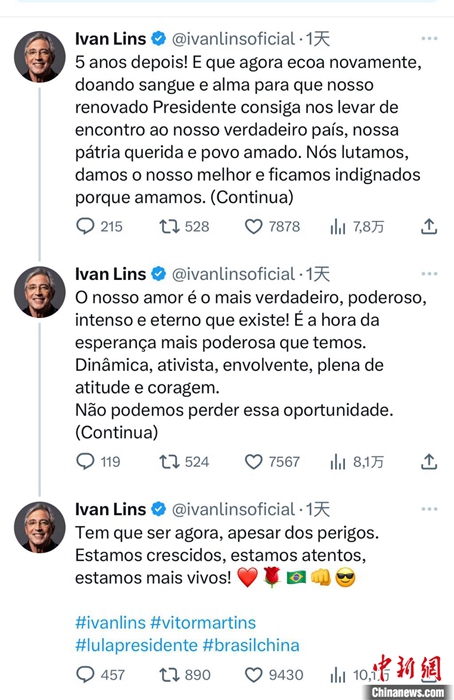Retweet the tweet with 890 retweets
Screen dimensions: 454x700
point(169,675)
